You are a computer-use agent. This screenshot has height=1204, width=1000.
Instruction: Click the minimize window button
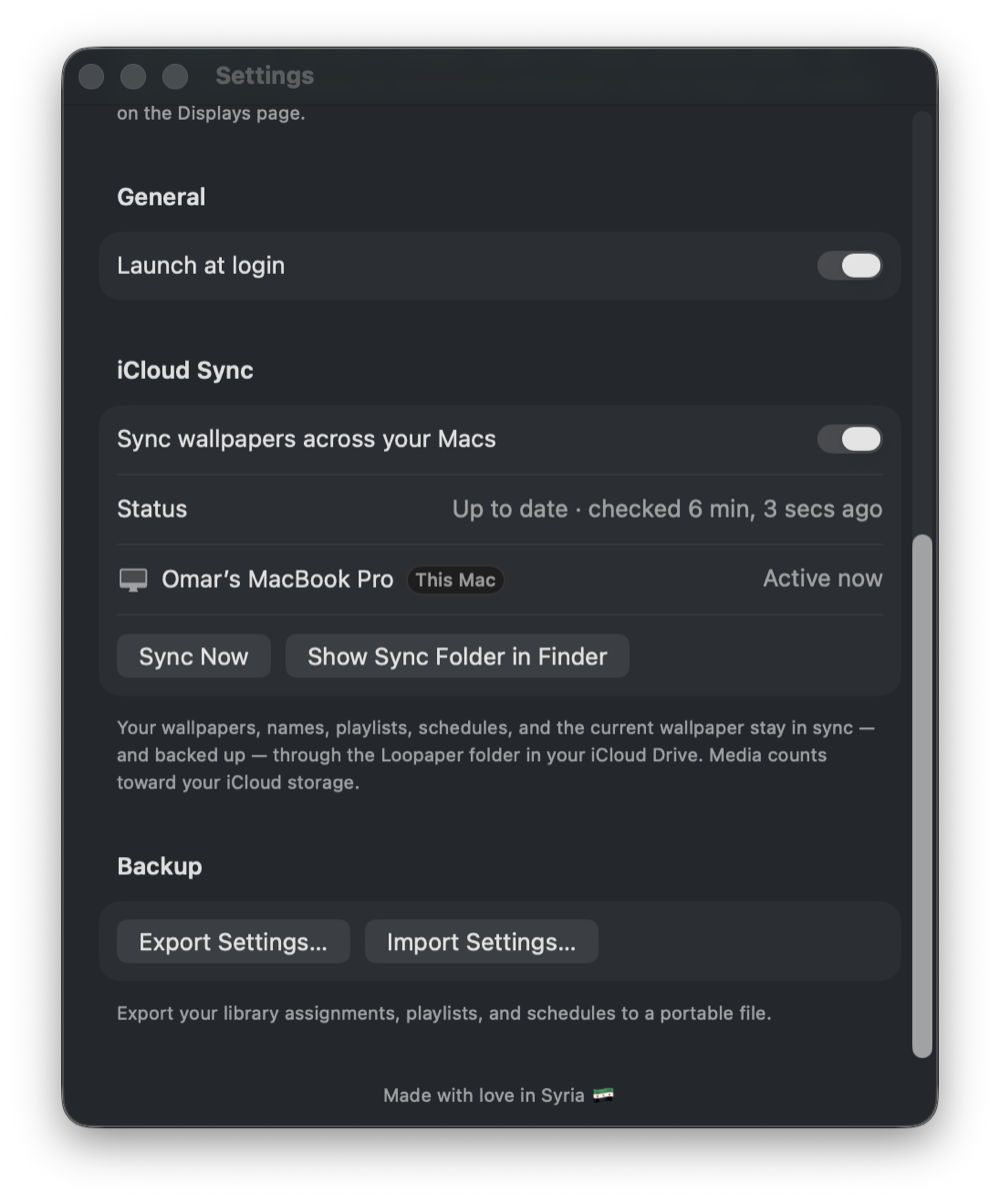pos(133,76)
